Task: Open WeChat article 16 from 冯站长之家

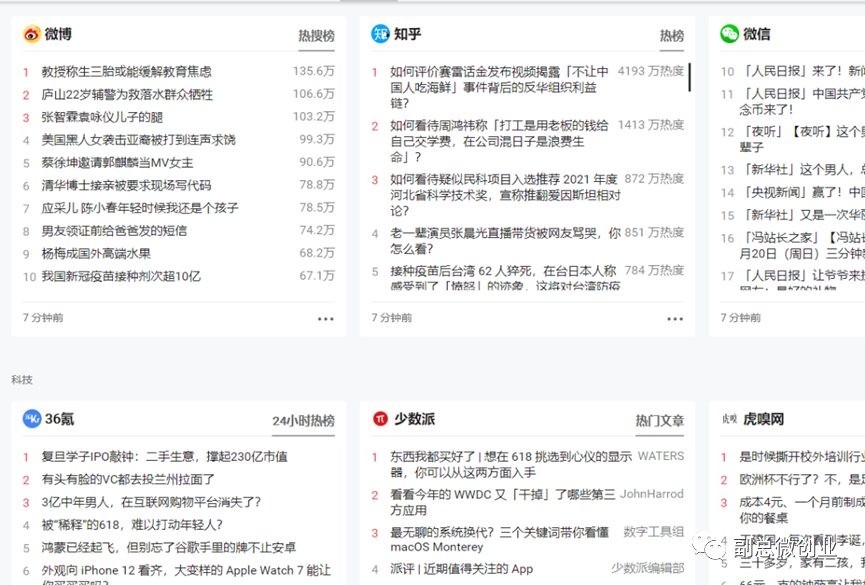Action: pyautogui.click(x=802, y=246)
